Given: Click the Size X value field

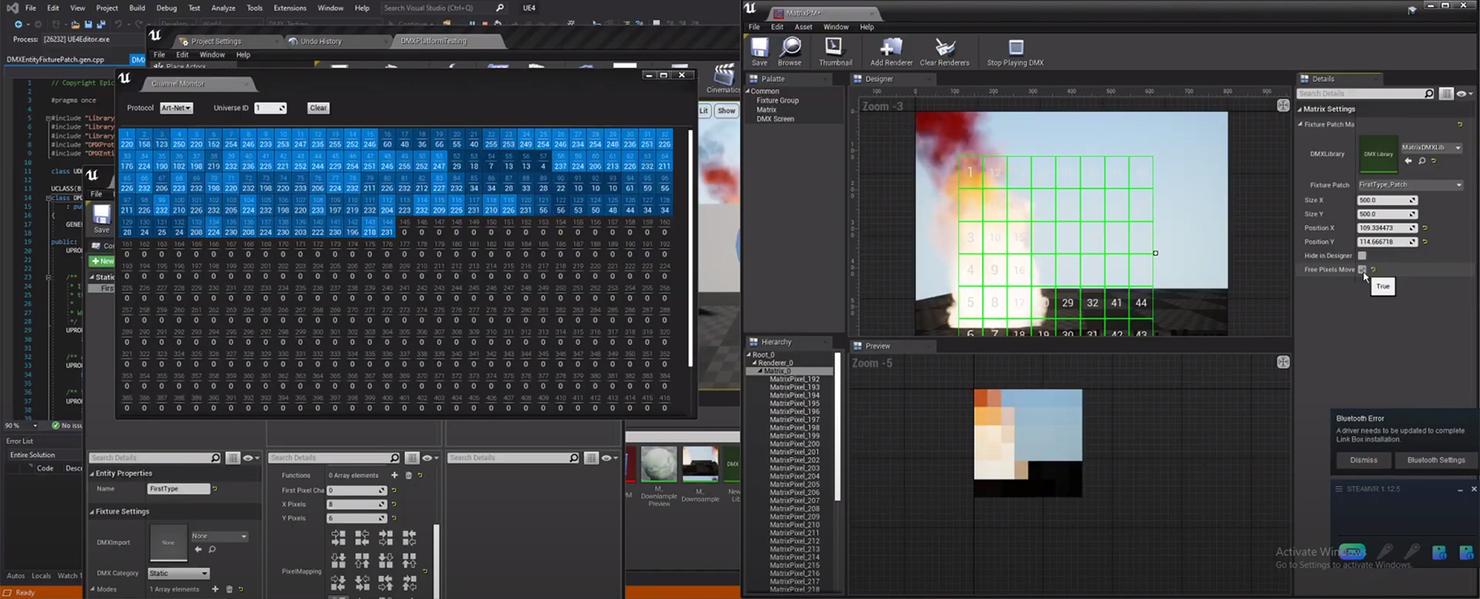Looking at the screenshot, I should (1382, 200).
